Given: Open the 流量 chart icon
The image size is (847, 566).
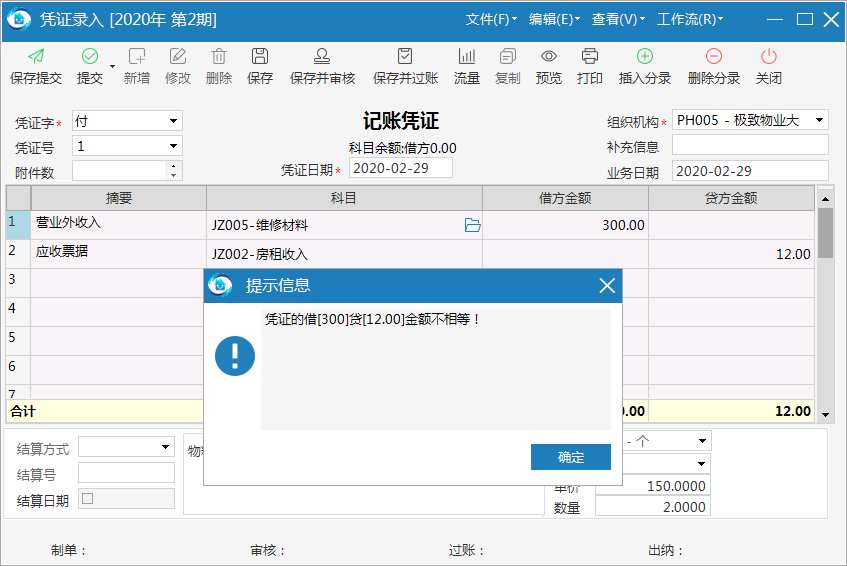Looking at the screenshot, I should pyautogui.click(x=467, y=56).
